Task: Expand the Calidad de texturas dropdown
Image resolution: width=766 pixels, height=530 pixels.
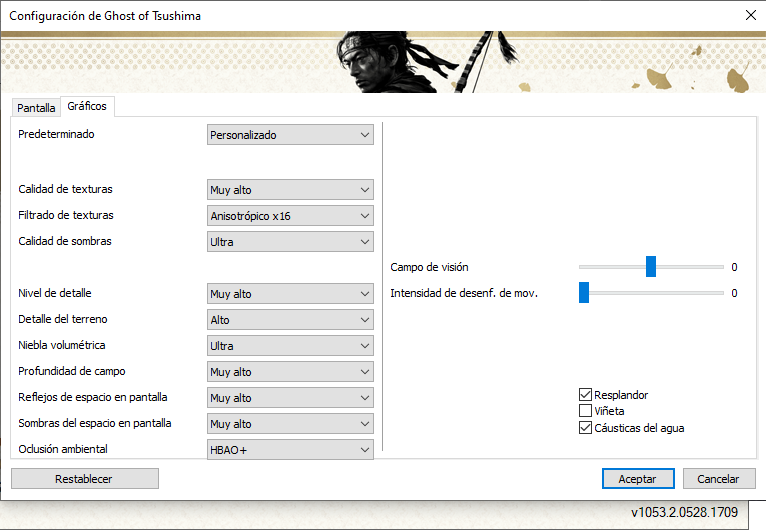Action: 290,190
